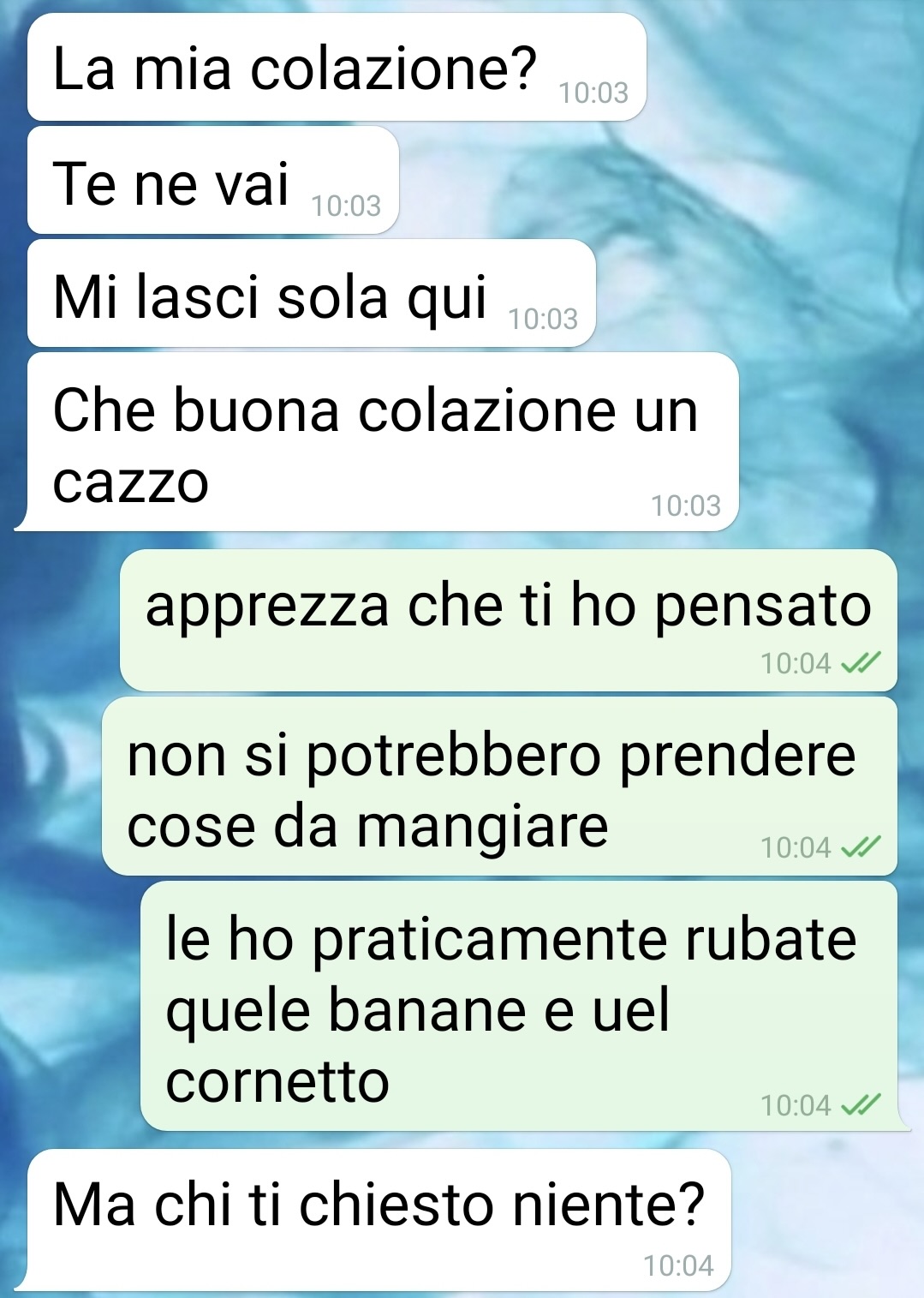Tap the 'le ho praticamente rubate' message
Viewport: 924px width, 1298px height.
522,1006
